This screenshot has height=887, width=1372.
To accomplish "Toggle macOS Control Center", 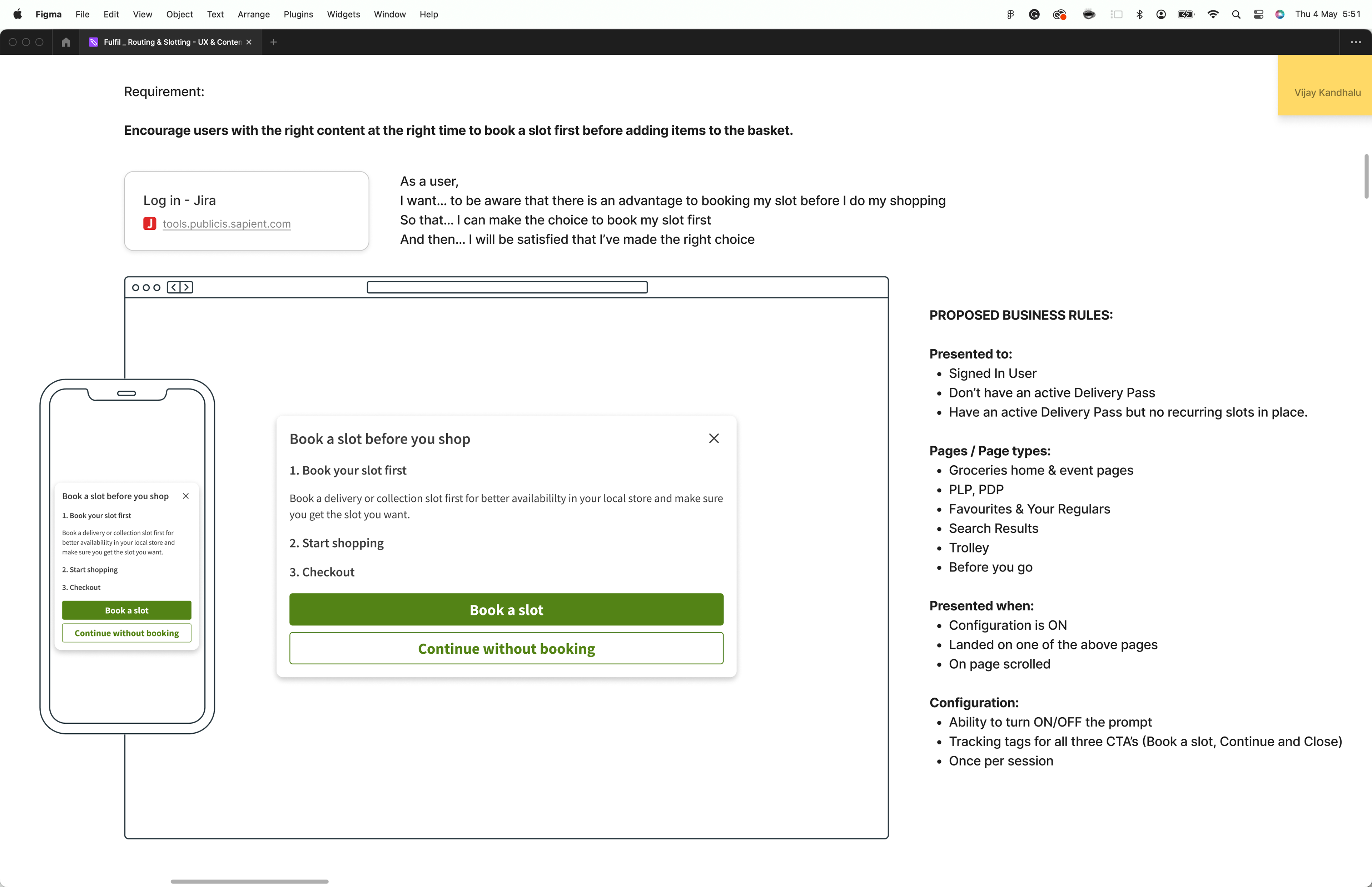I will (1258, 14).
